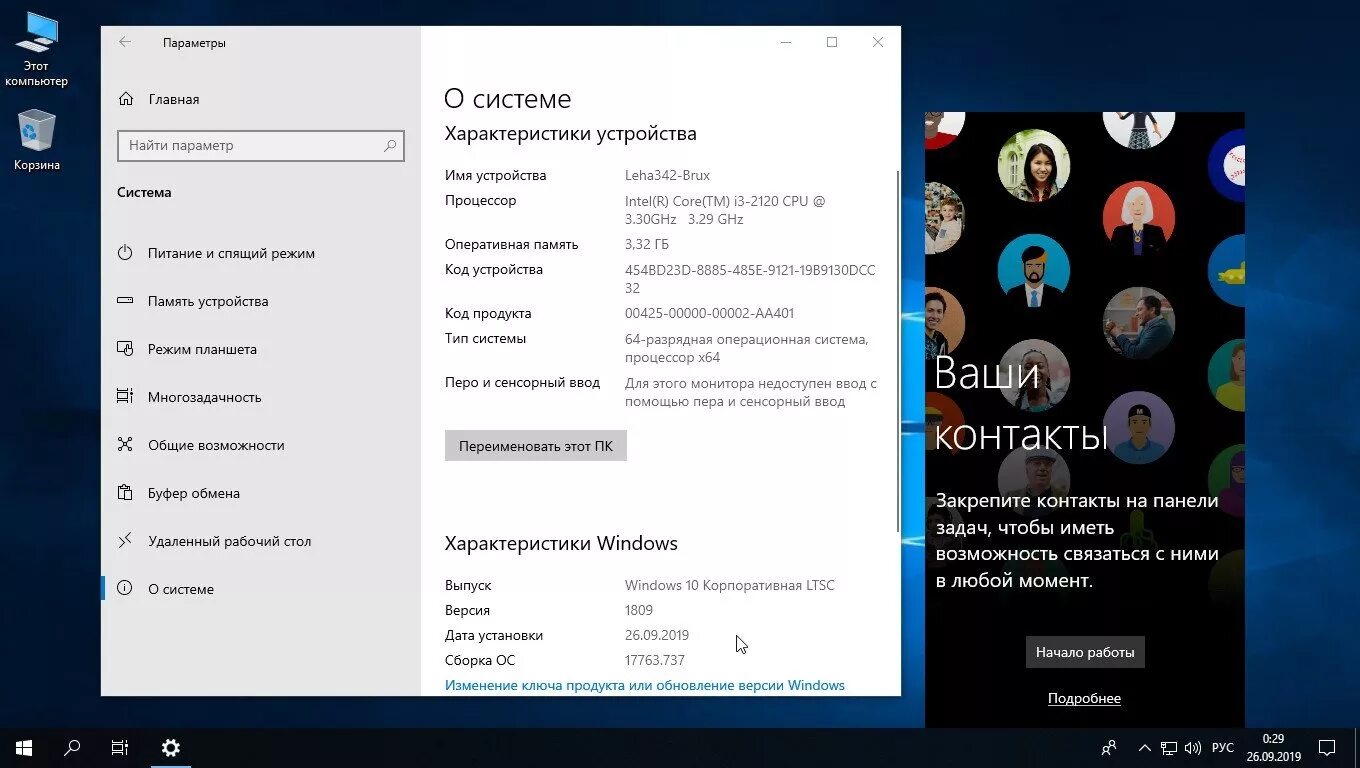
Task: Select device name Leha342-Brux
Action: [667, 175]
